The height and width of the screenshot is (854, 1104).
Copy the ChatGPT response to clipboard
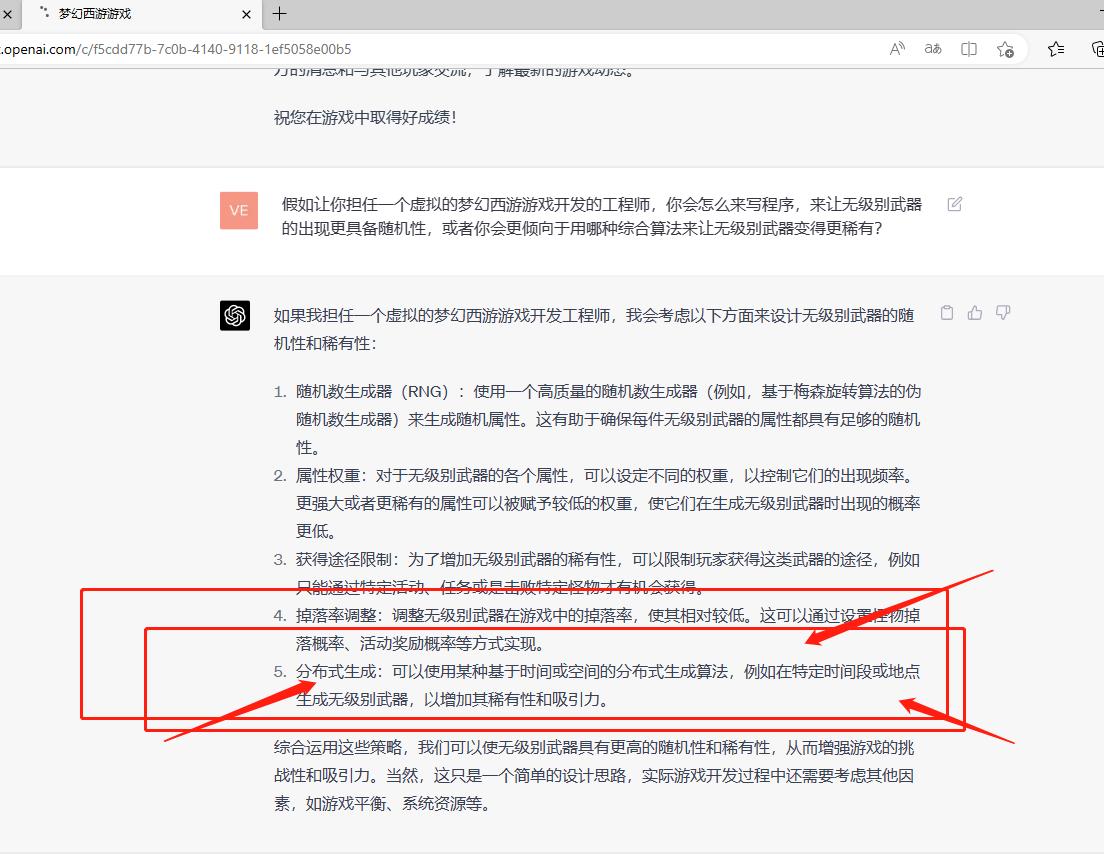[947, 313]
